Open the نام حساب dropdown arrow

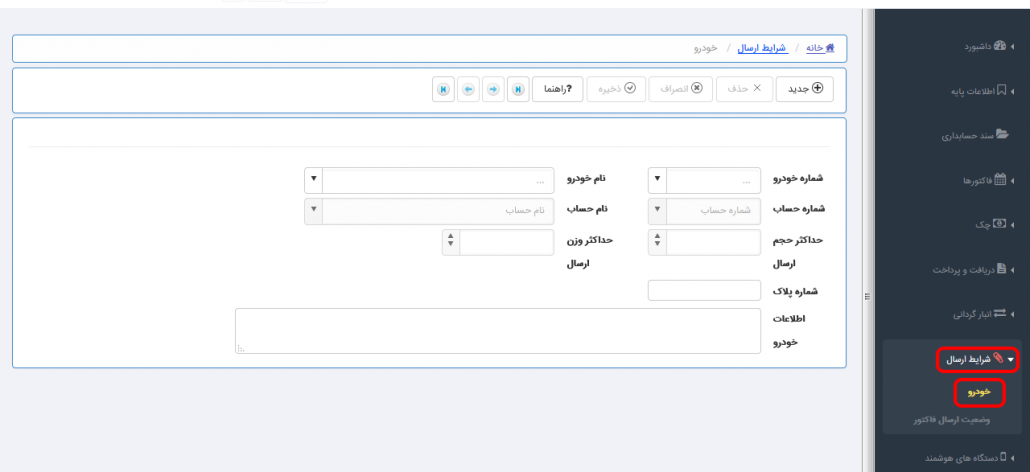click(x=313, y=210)
